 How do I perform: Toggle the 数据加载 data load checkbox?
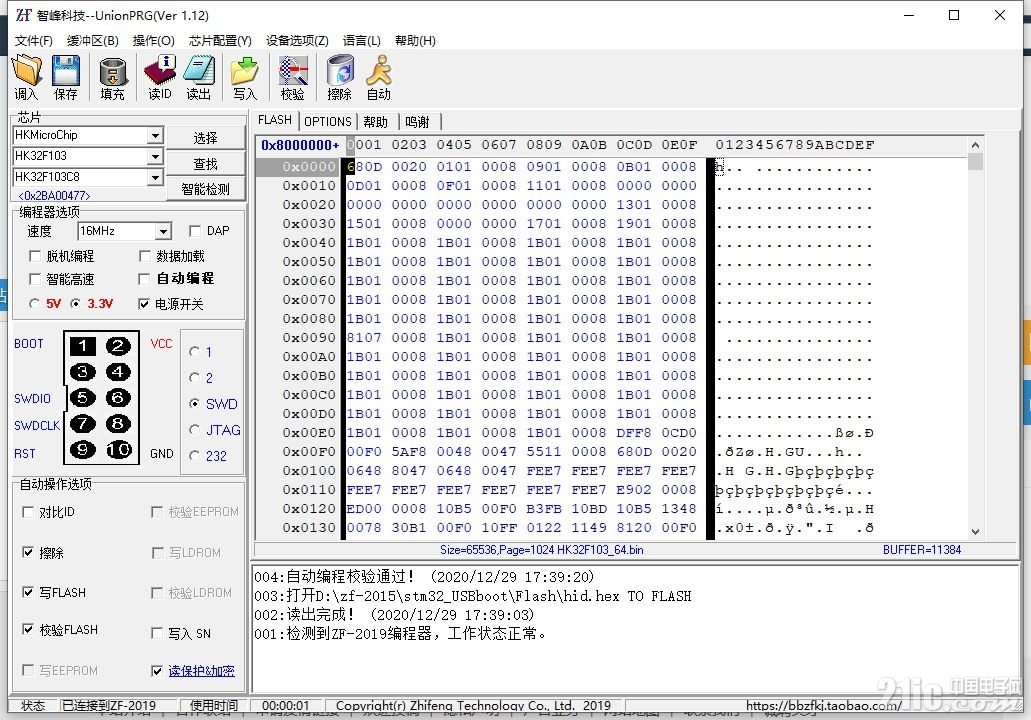pos(145,256)
